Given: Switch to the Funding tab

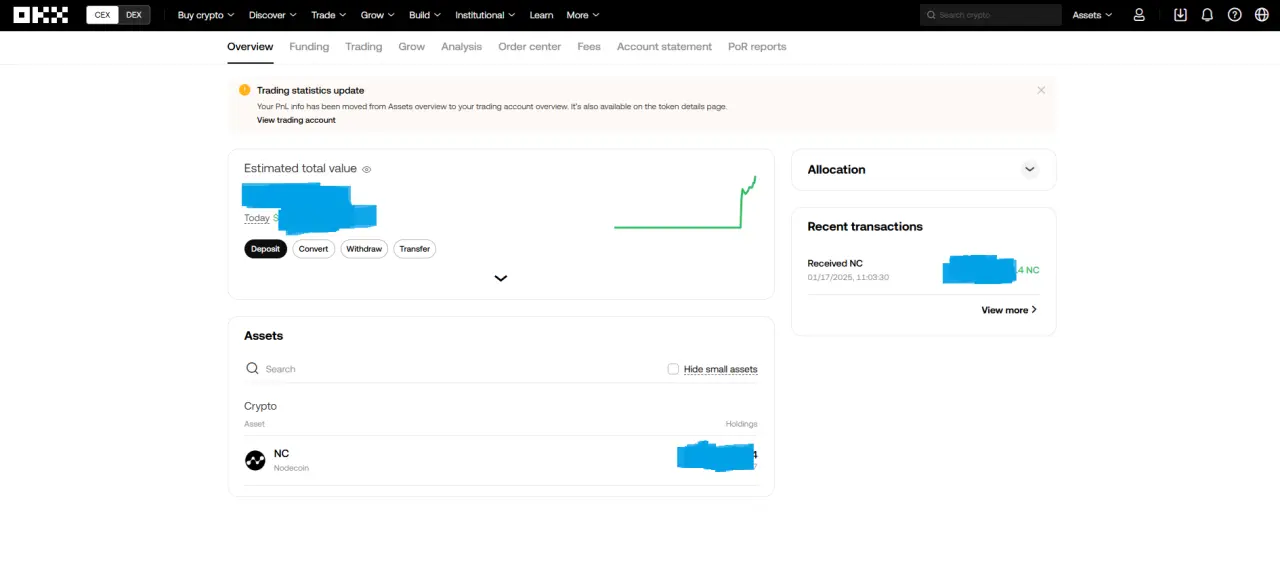Looking at the screenshot, I should tap(309, 47).
